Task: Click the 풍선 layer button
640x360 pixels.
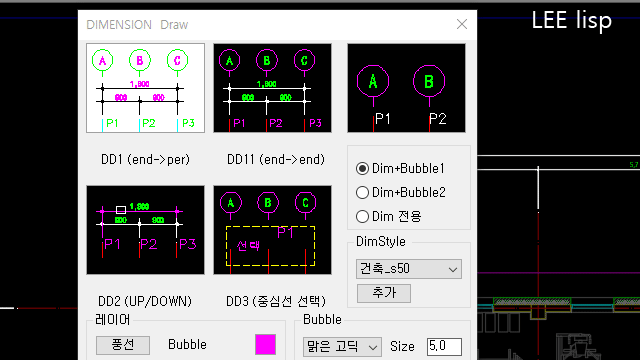Action: point(123,345)
